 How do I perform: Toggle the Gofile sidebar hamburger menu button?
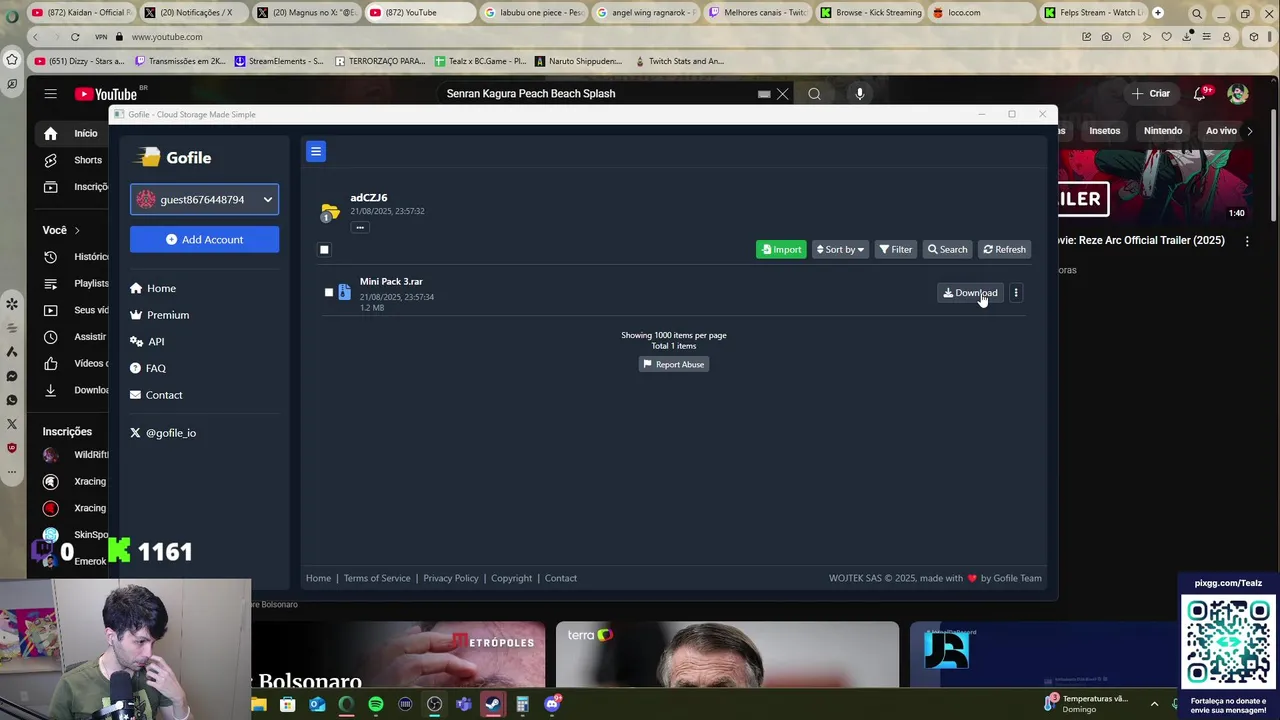[x=315, y=151]
